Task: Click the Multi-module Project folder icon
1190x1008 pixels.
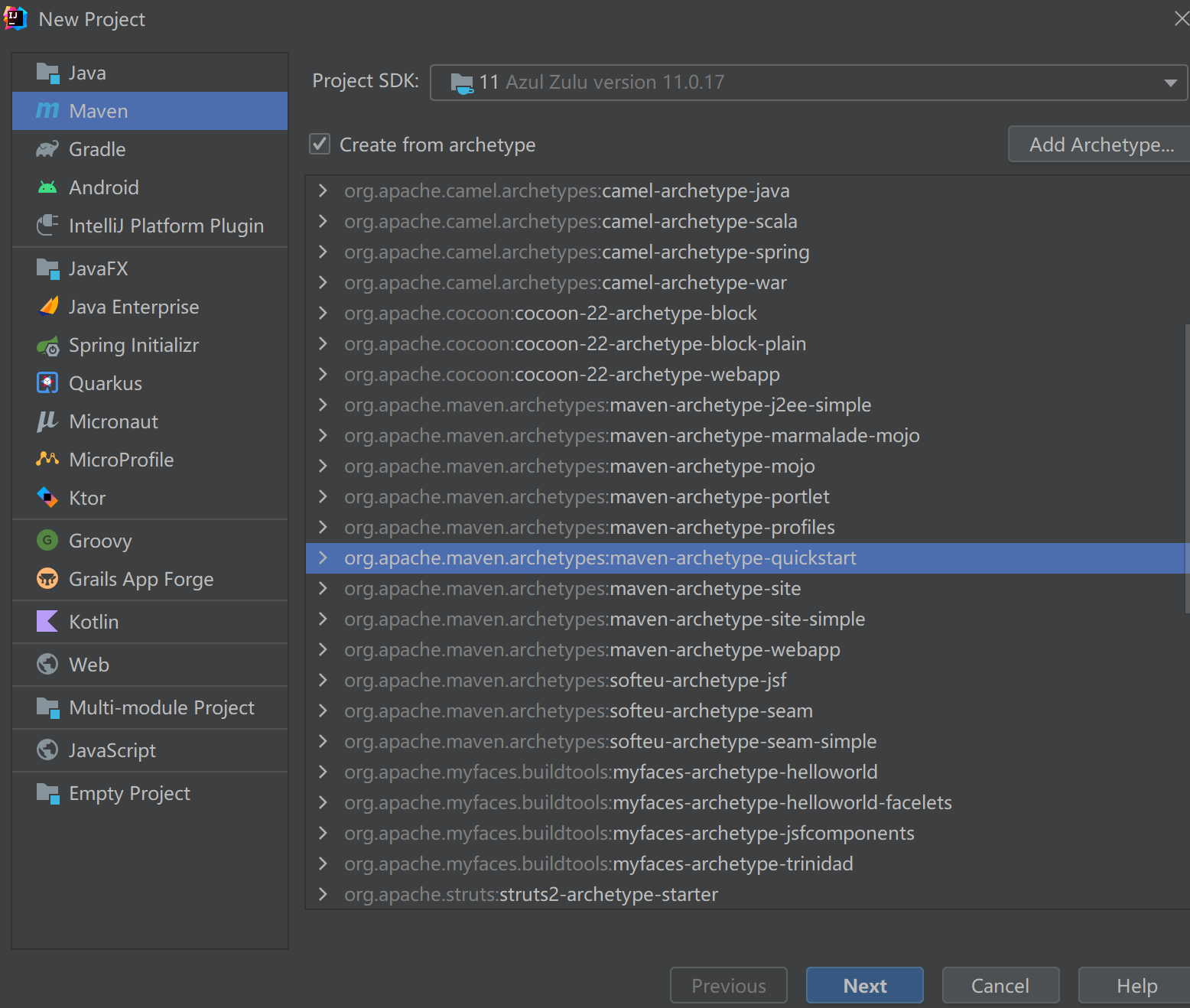Action: (47, 708)
